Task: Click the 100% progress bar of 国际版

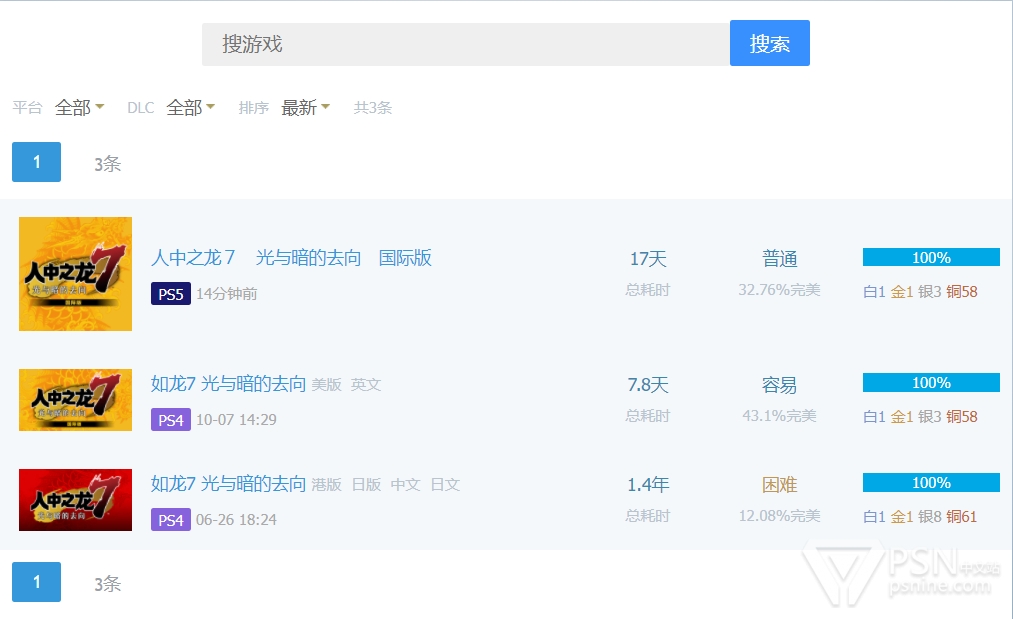Action: [931, 257]
